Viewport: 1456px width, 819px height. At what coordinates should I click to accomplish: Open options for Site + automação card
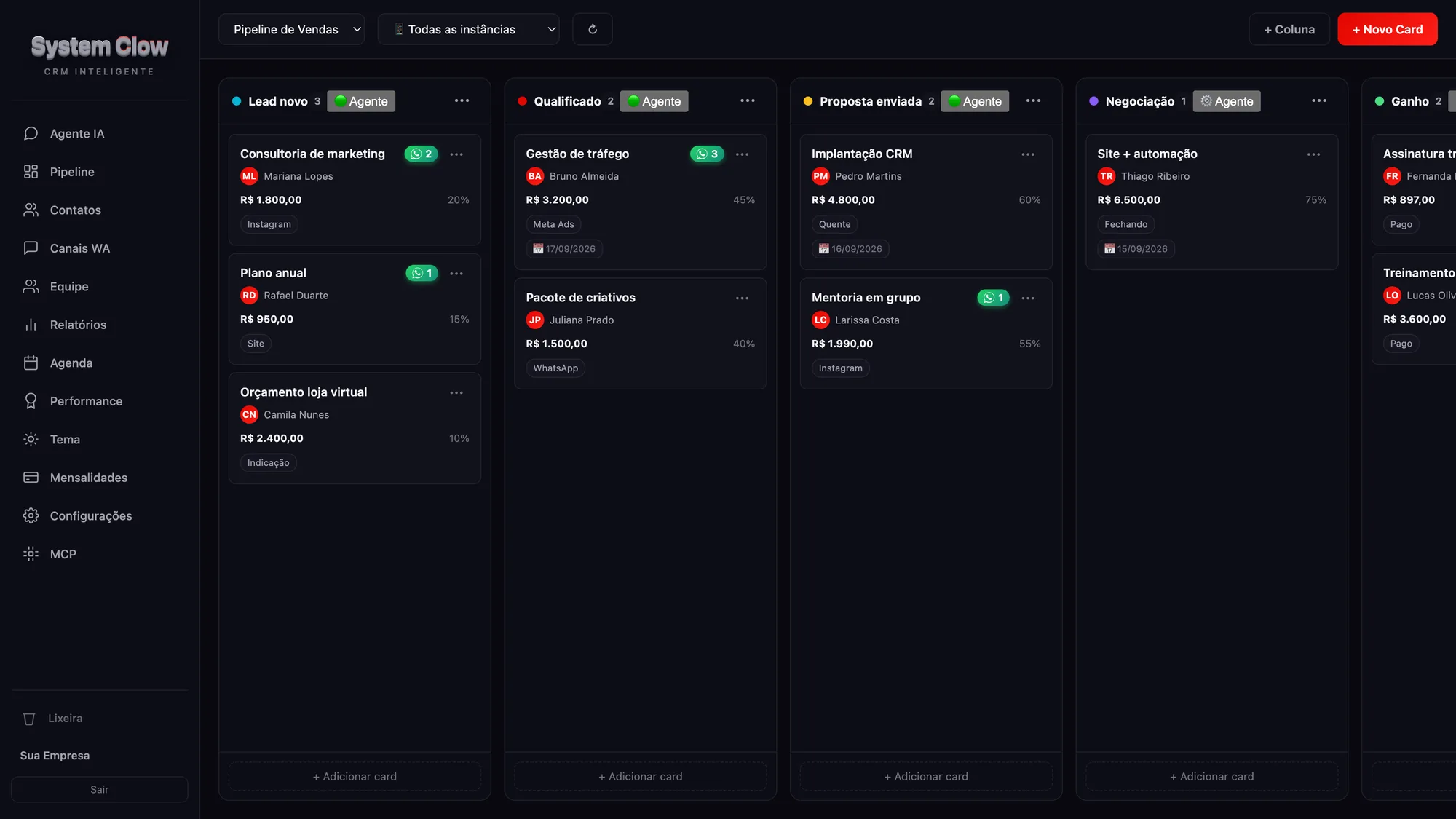[1313, 154]
